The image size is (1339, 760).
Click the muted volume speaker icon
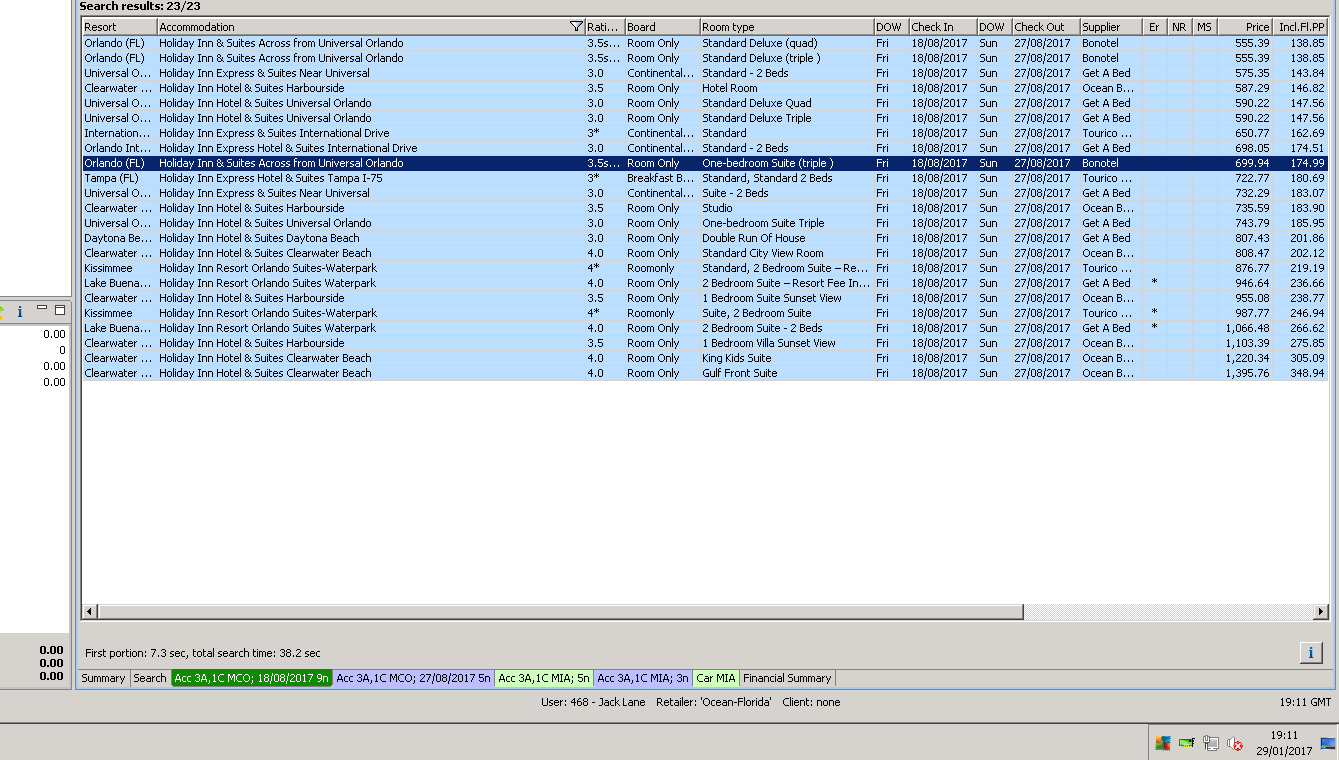point(1235,743)
